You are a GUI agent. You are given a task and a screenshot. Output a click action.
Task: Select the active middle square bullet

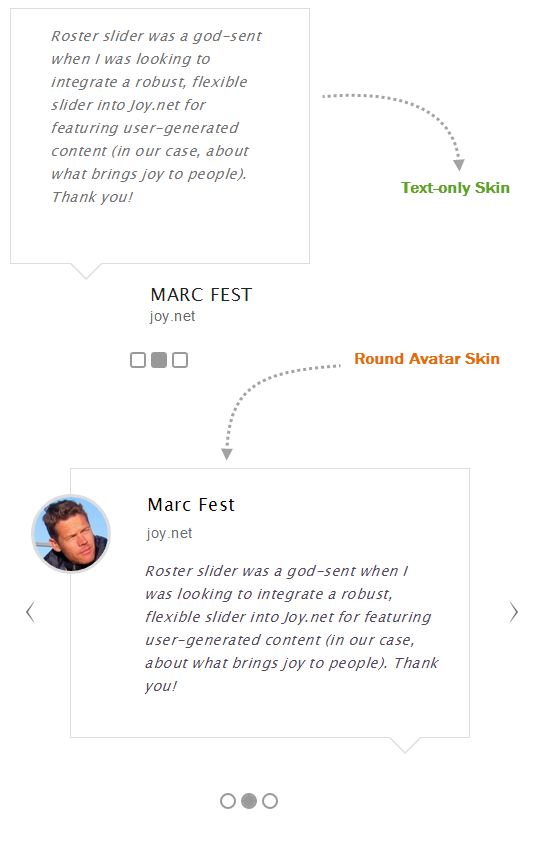159,359
